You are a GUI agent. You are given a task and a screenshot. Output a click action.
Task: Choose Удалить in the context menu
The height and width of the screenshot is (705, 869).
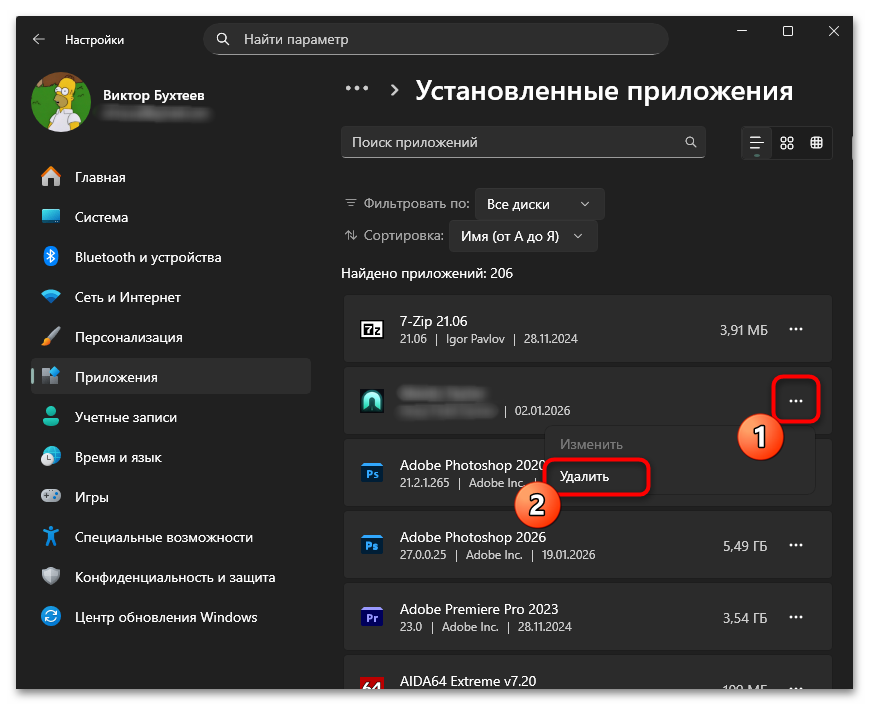click(584, 477)
